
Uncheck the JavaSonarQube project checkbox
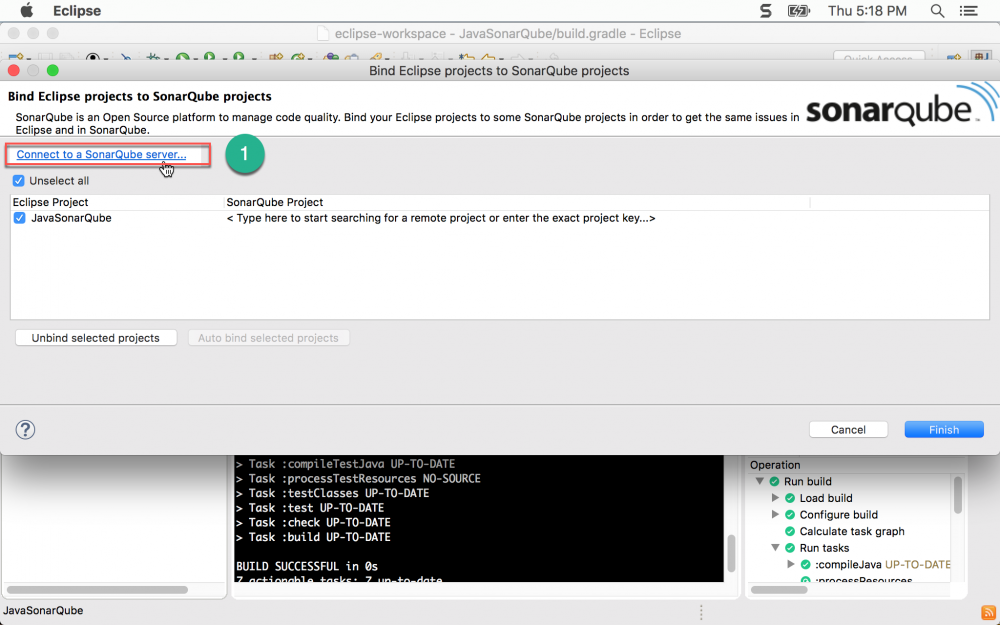click(20, 218)
